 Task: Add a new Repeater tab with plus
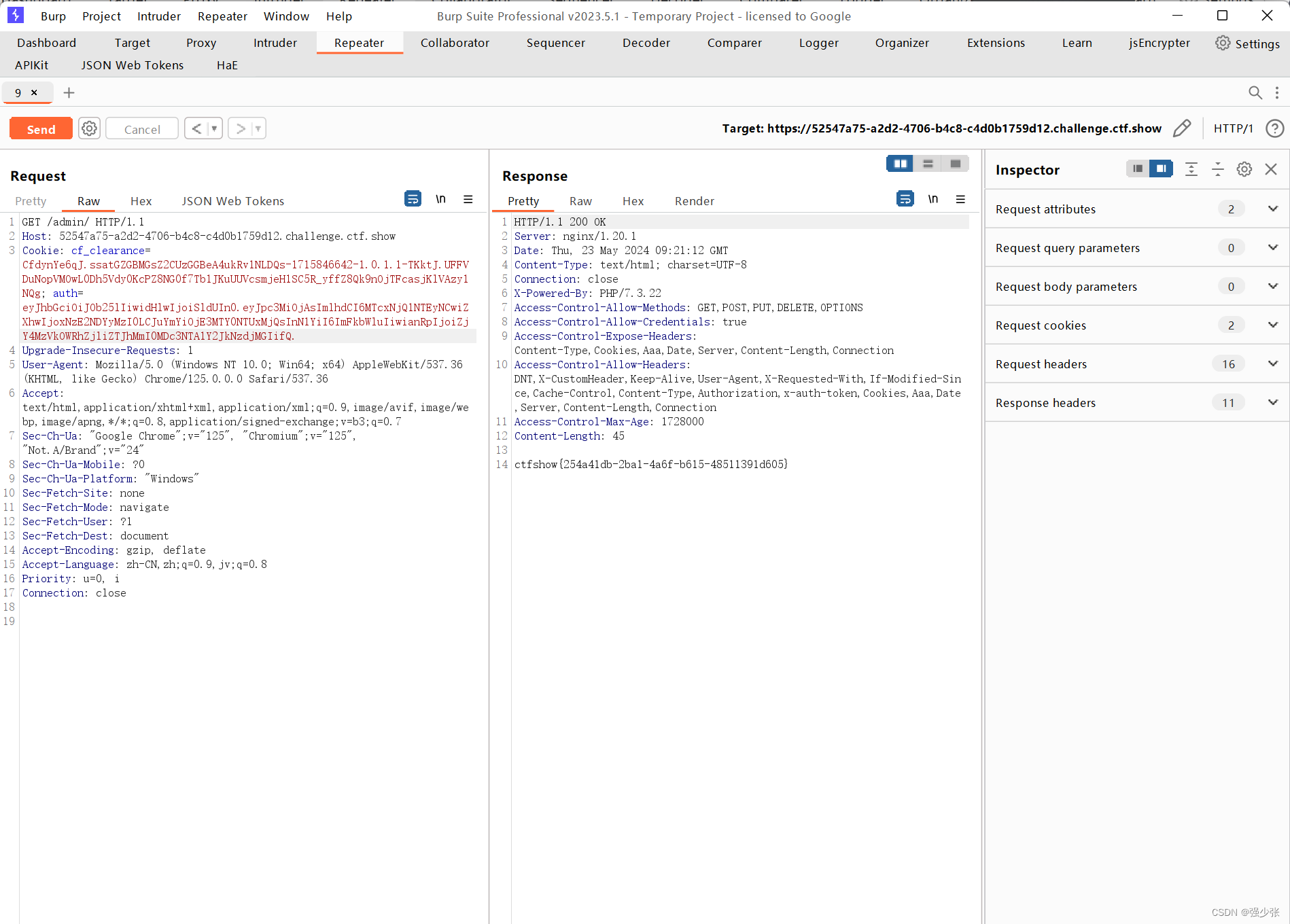pos(69,92)
